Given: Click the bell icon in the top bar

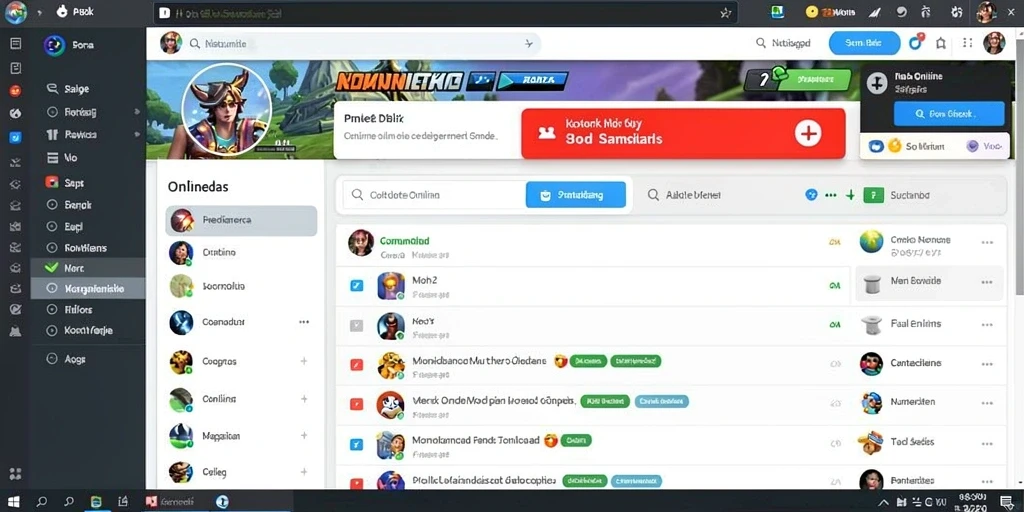Looking at the screenshot, I should tap(941, 43).
